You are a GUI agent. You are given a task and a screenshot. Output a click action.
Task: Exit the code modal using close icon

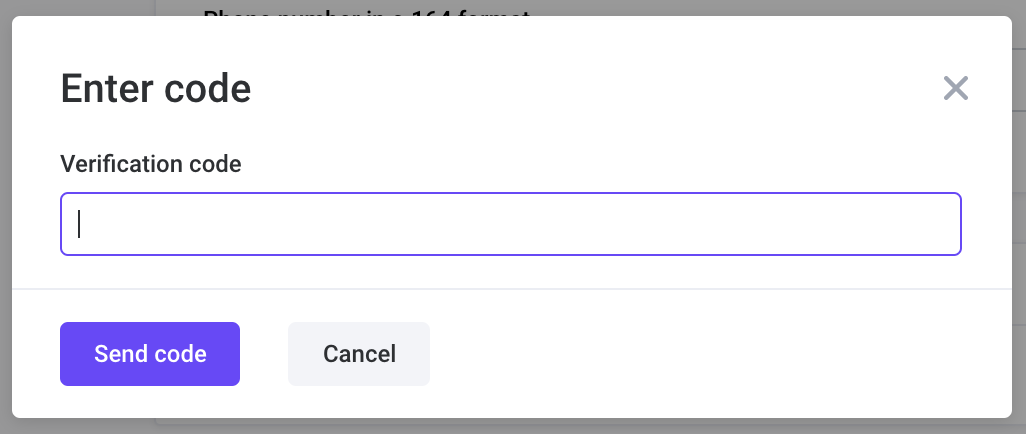(955, 88)
